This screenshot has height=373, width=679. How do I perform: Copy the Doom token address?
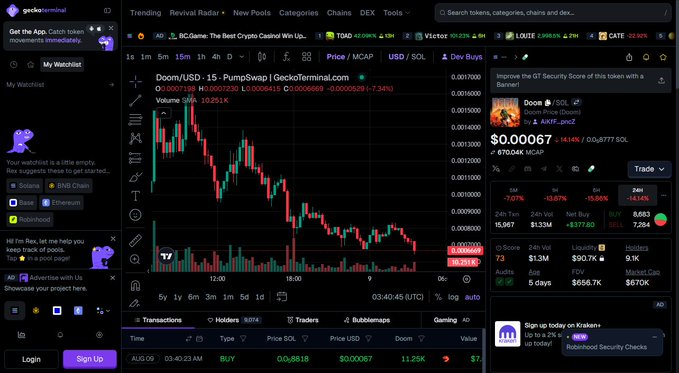click(x=548, y=103)
